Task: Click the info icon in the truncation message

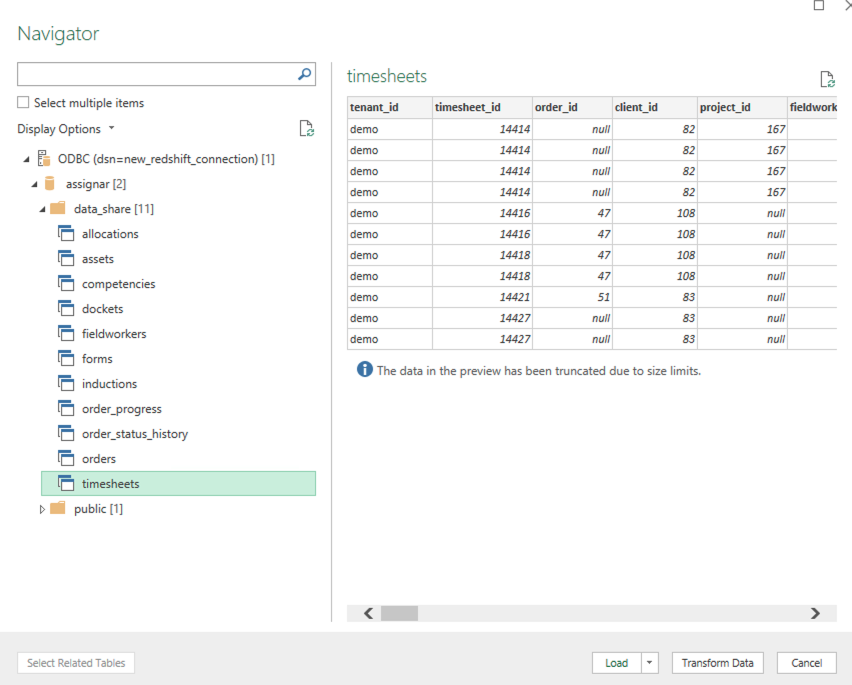Action: [364, 370]
